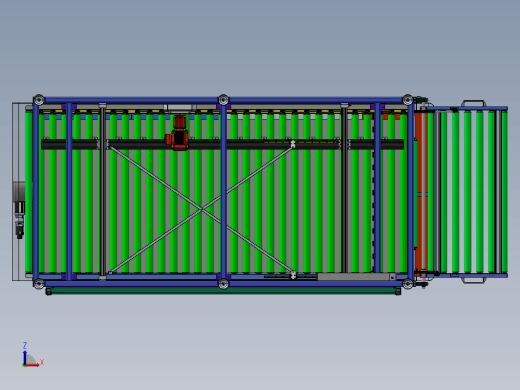Select the gray gear motor at conveyor's left end
This screenshot has width=520, height=390.
[x=19, y=209]
